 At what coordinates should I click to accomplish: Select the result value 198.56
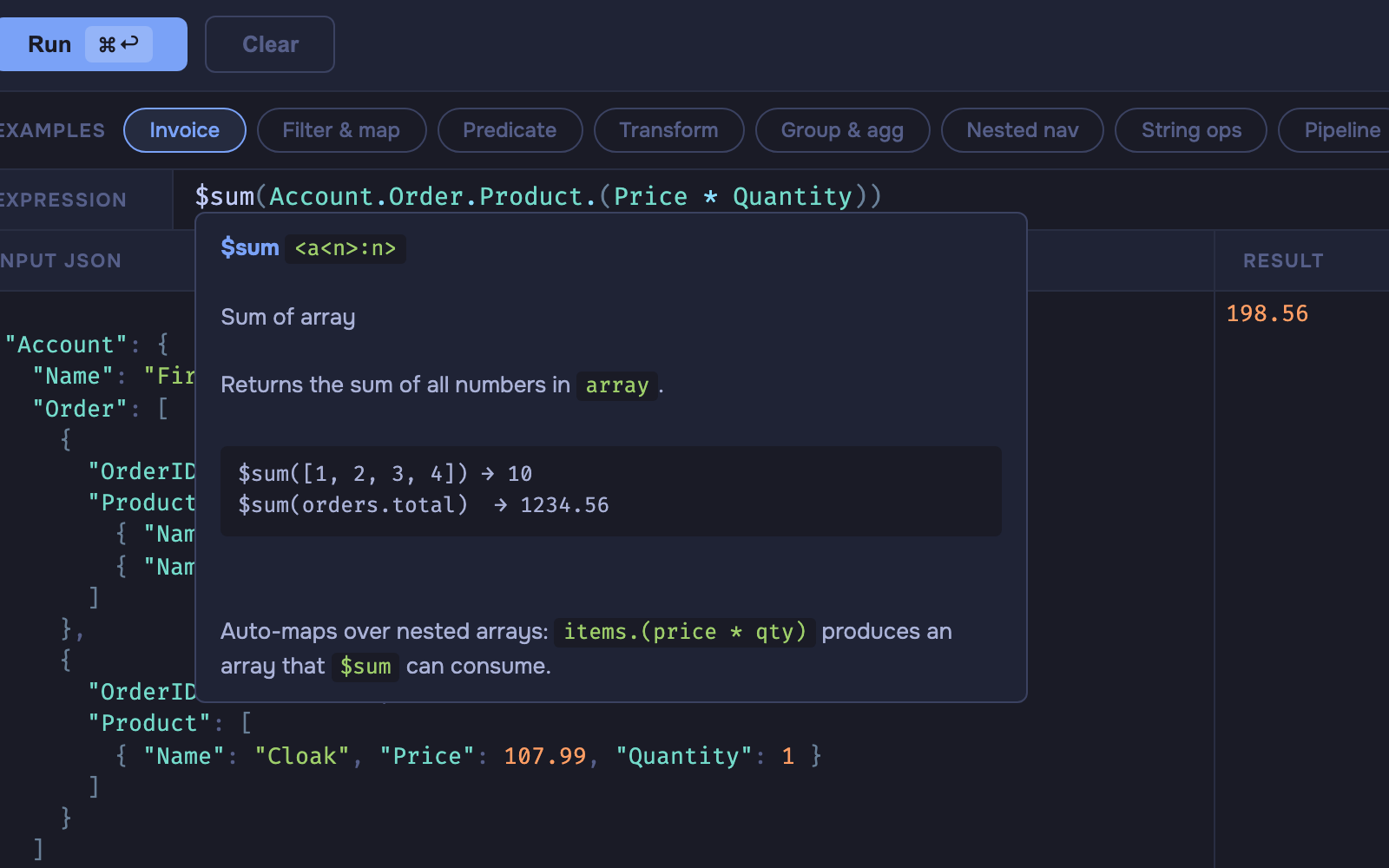(1266, 313)
